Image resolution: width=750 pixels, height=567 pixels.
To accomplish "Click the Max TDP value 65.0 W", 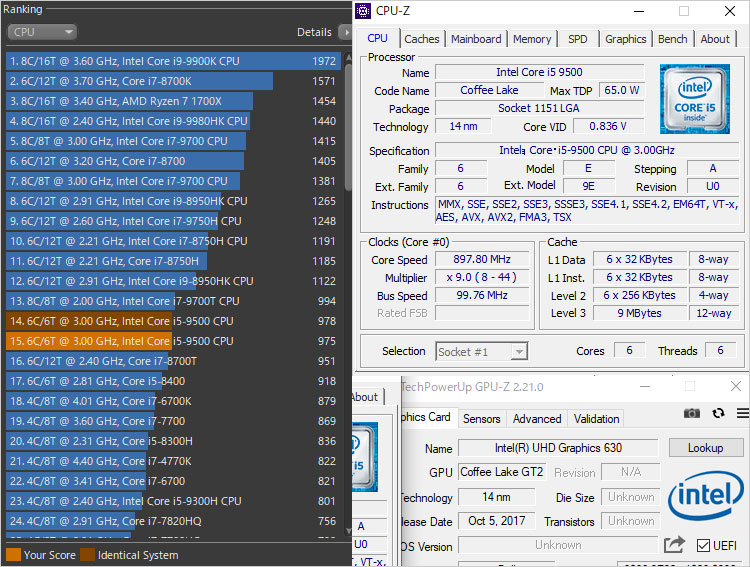I will point(622,90).
